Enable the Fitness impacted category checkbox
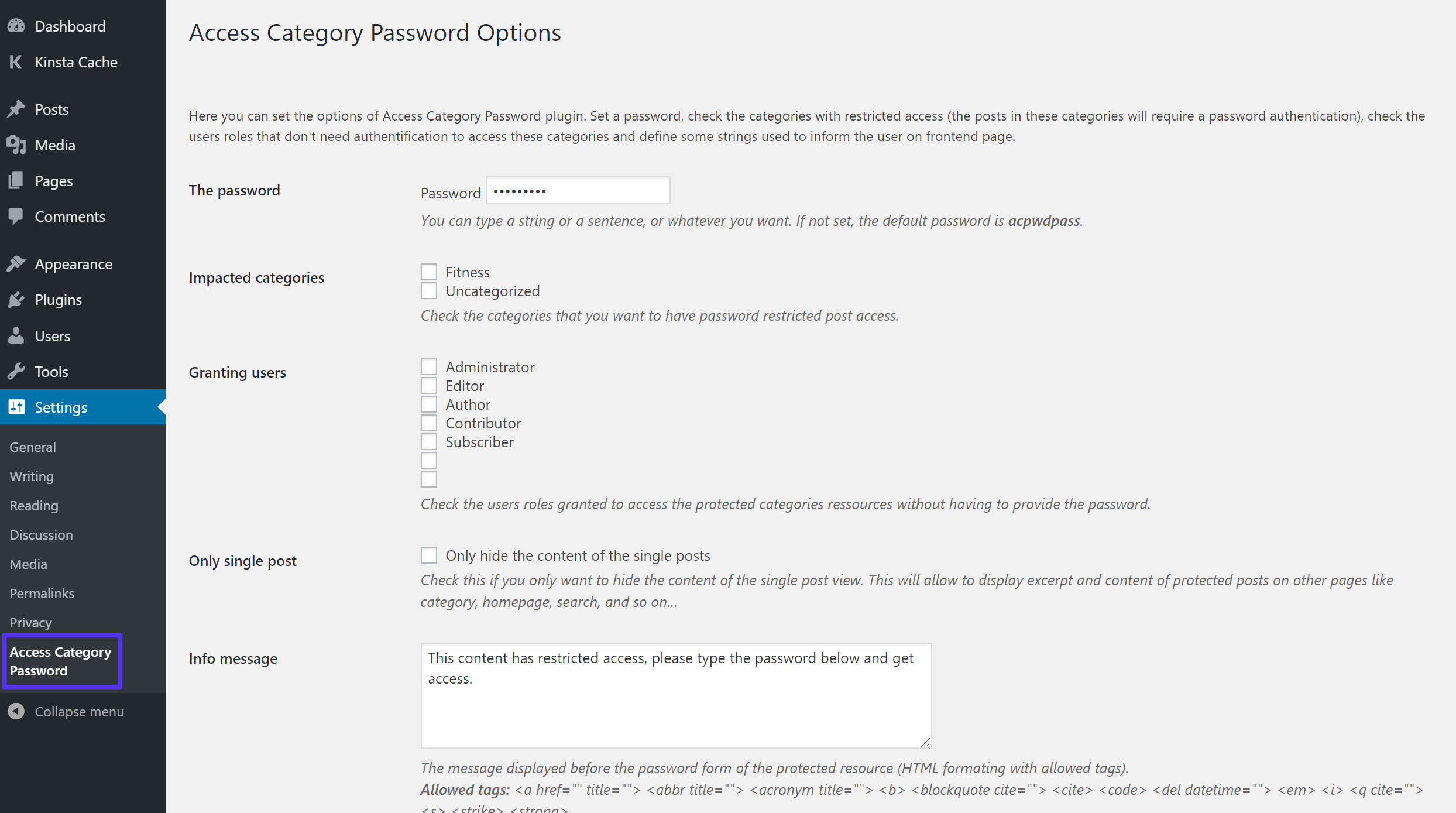Screen dimensions: 1456x813 coord(427,271)
